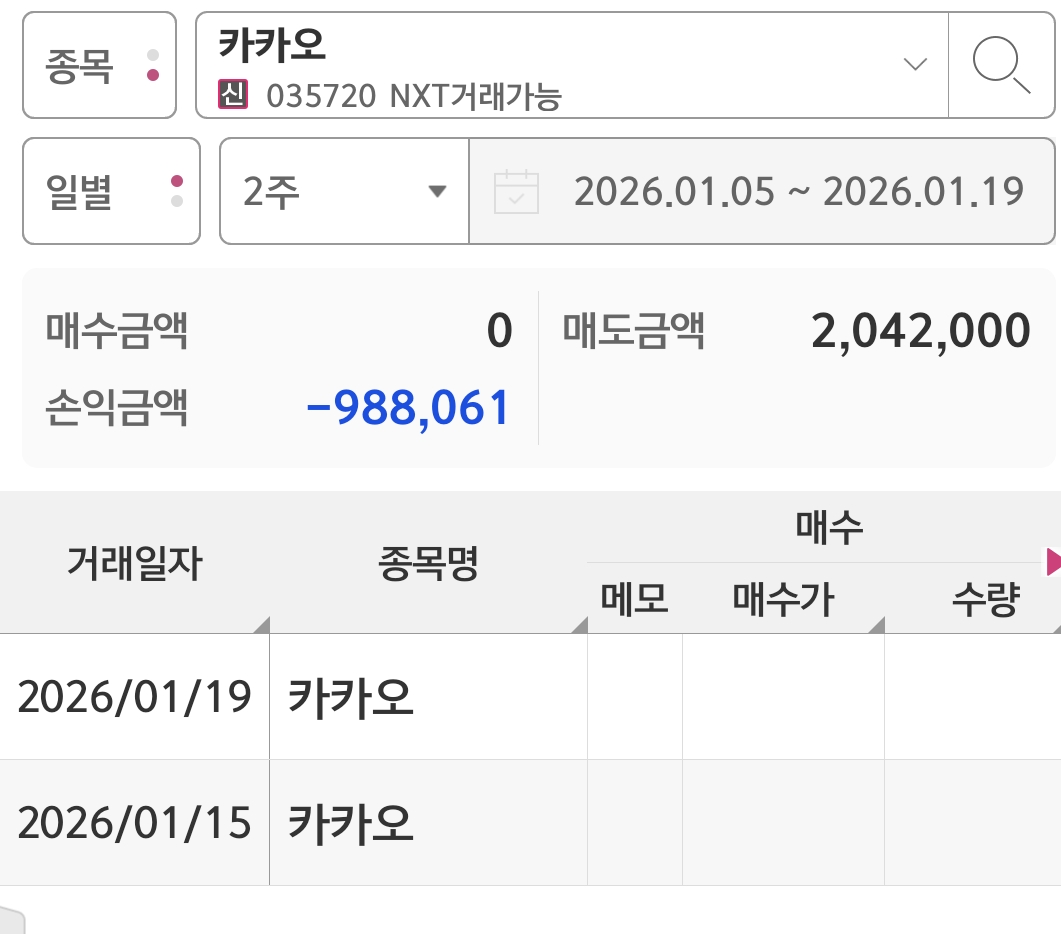Click sort triangle on 매수가 column

tap(876, 625)
